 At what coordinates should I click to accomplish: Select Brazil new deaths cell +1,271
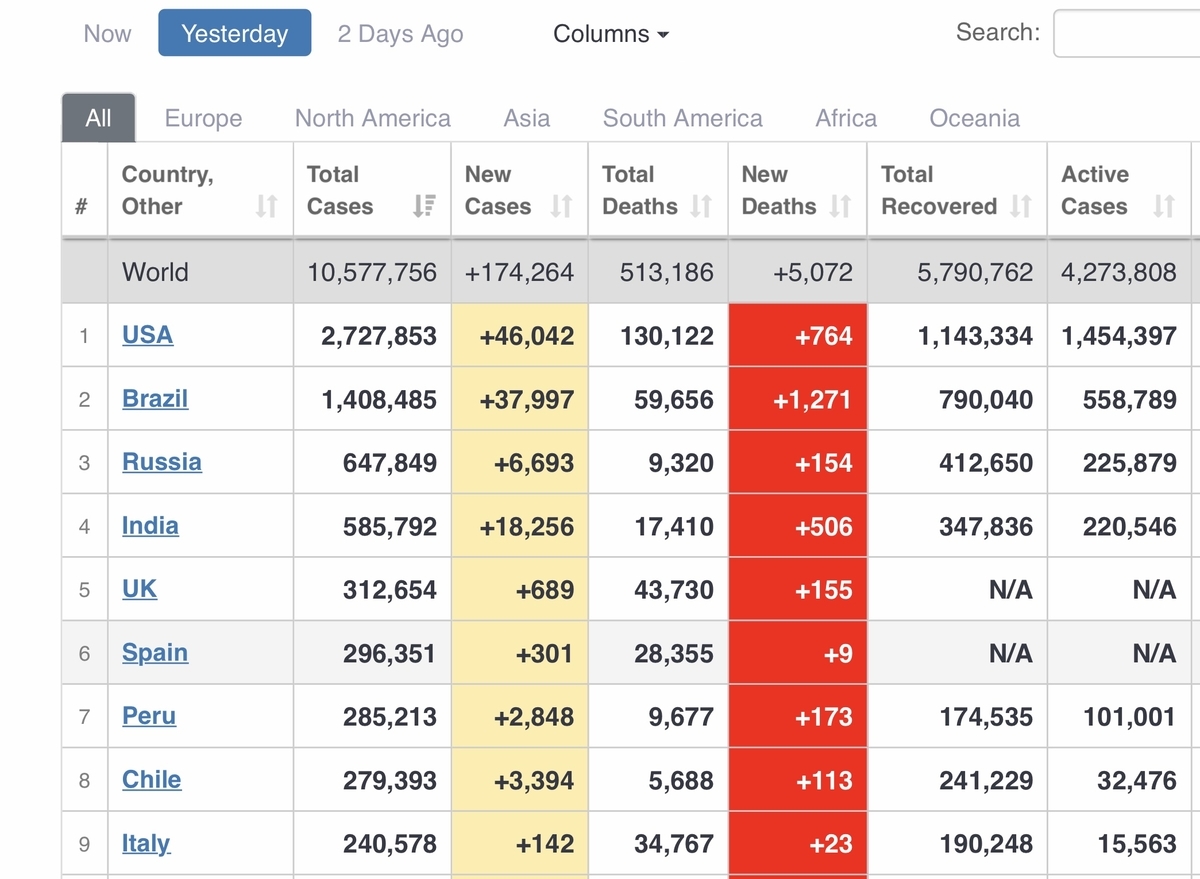pos(798,399)
